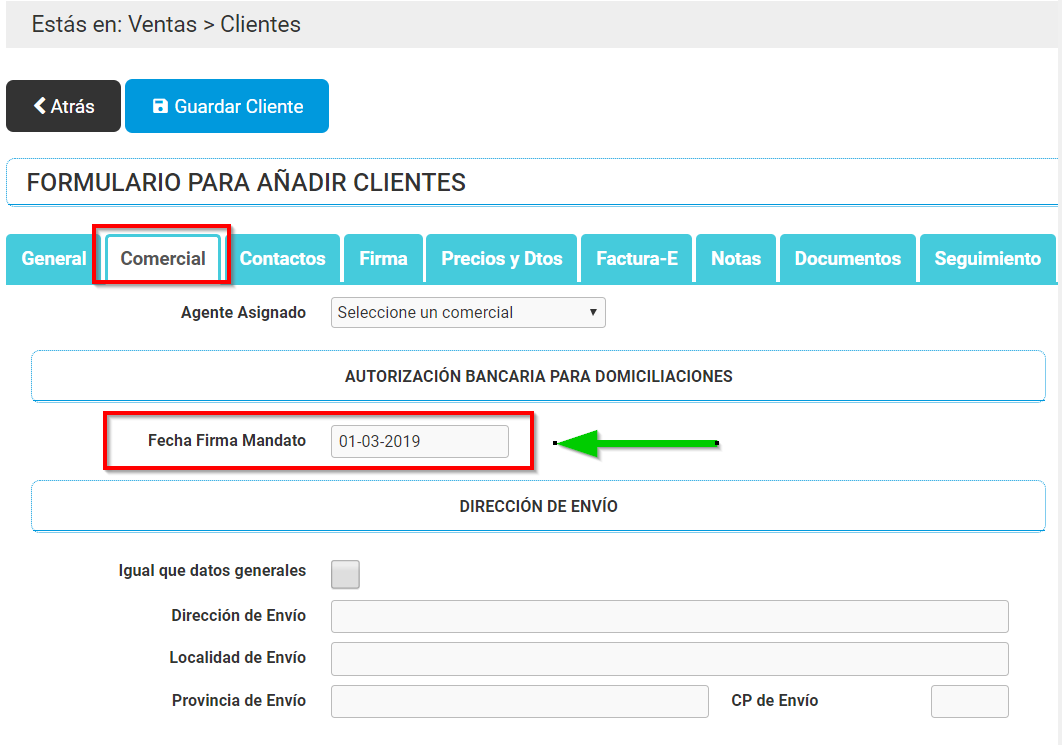Screen dimensions: 1062x745
Task: Show the Documentos tab
Action: click(x=847, y=259)
